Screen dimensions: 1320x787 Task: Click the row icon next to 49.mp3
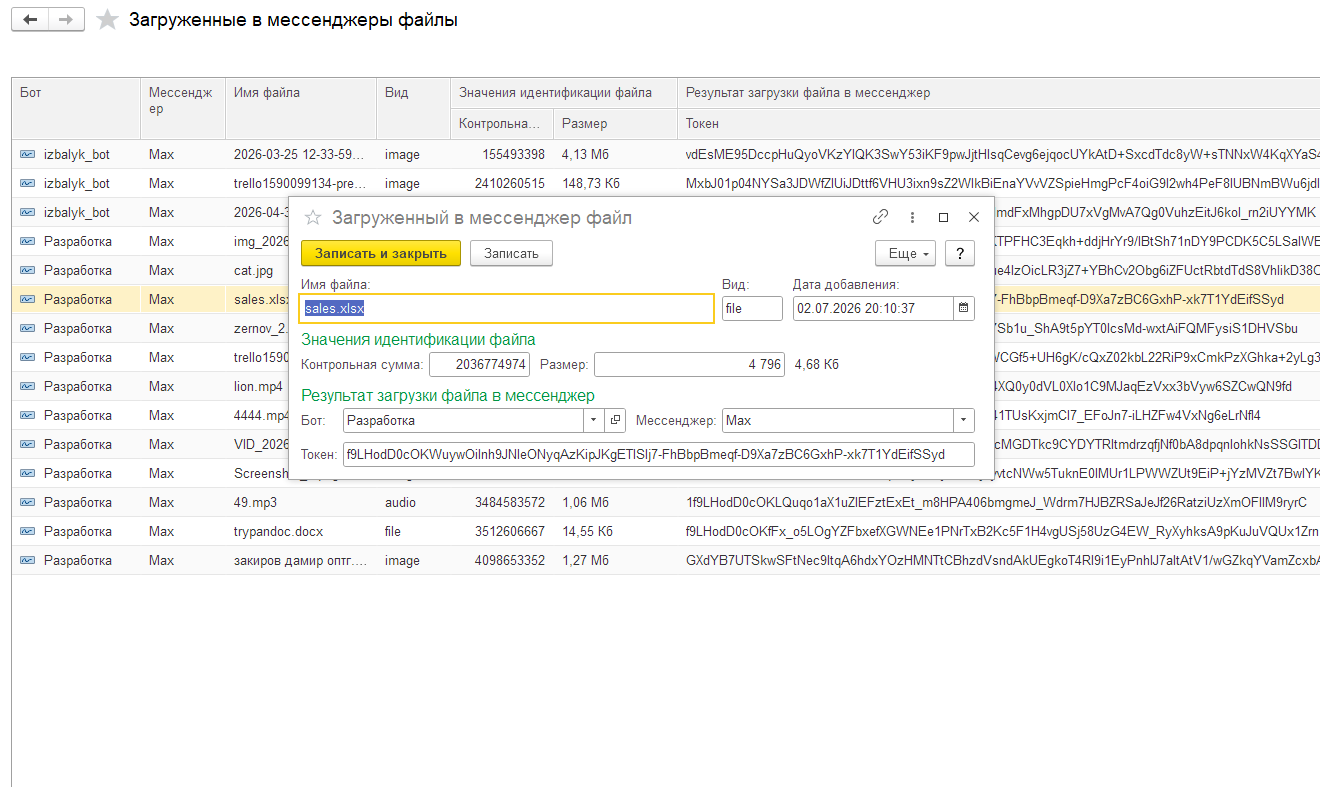click(27, 502)
